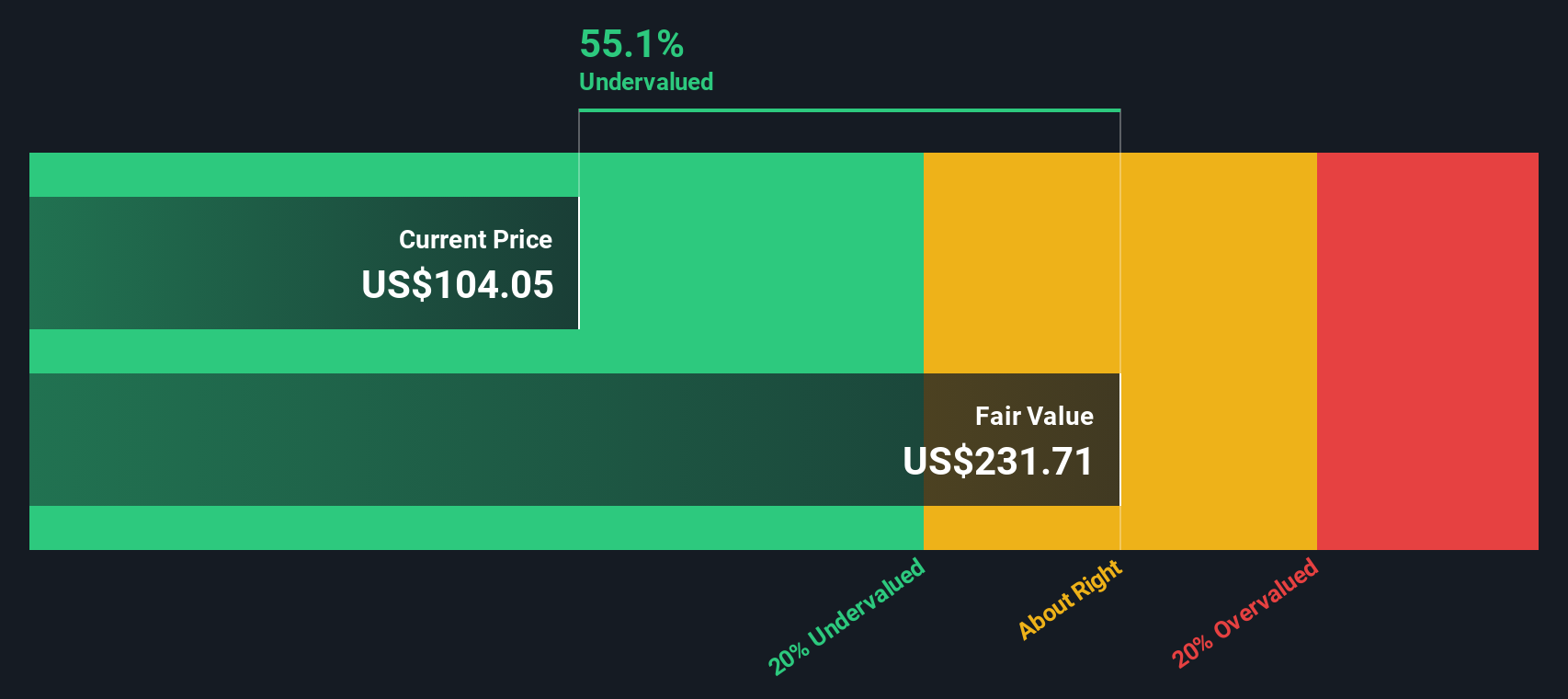Click the horizontal green bracket line on top
Screen dimensions: 1568x699
[849, 110]
